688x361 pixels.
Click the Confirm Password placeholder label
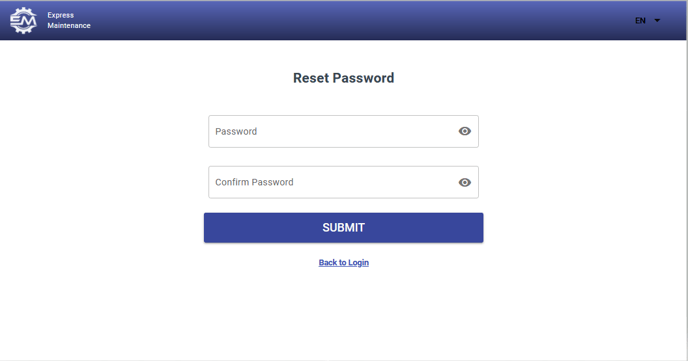(x=254, y=182)
